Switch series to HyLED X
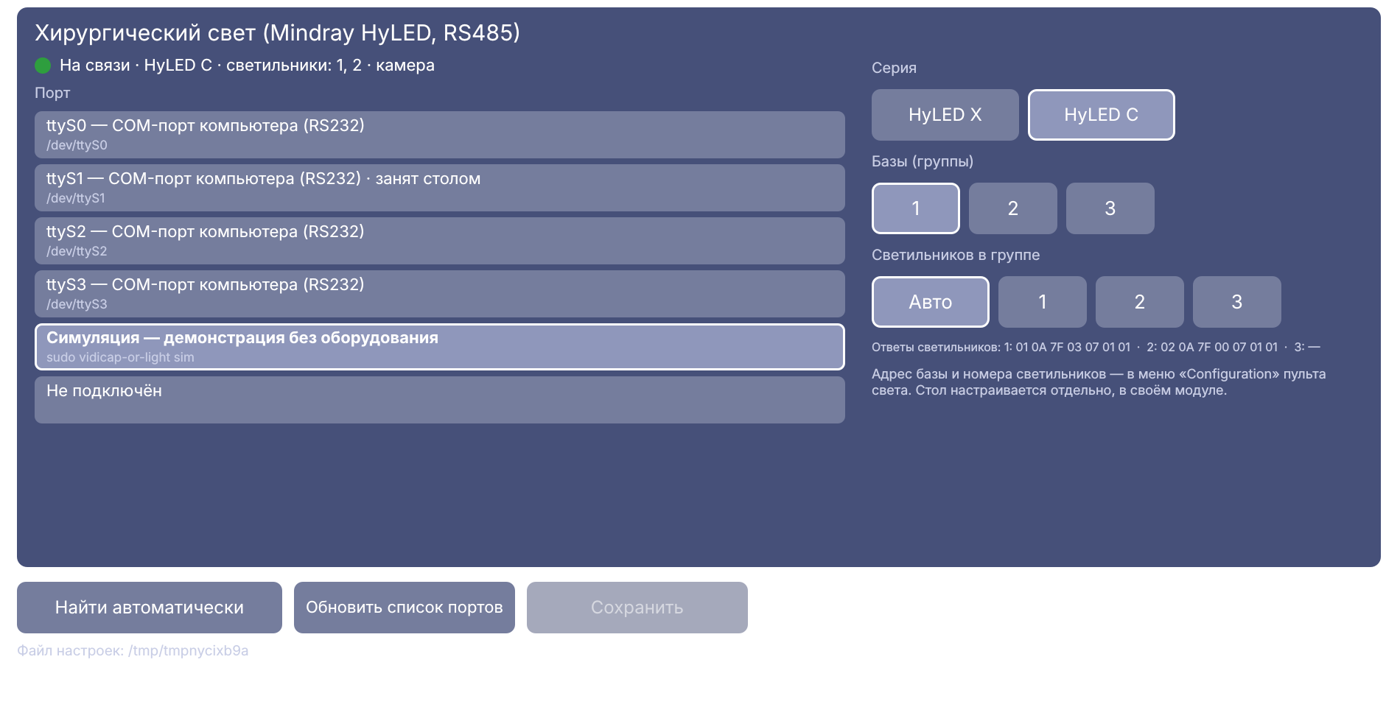This screenshot has height=707, width=1400. point(945,115)
